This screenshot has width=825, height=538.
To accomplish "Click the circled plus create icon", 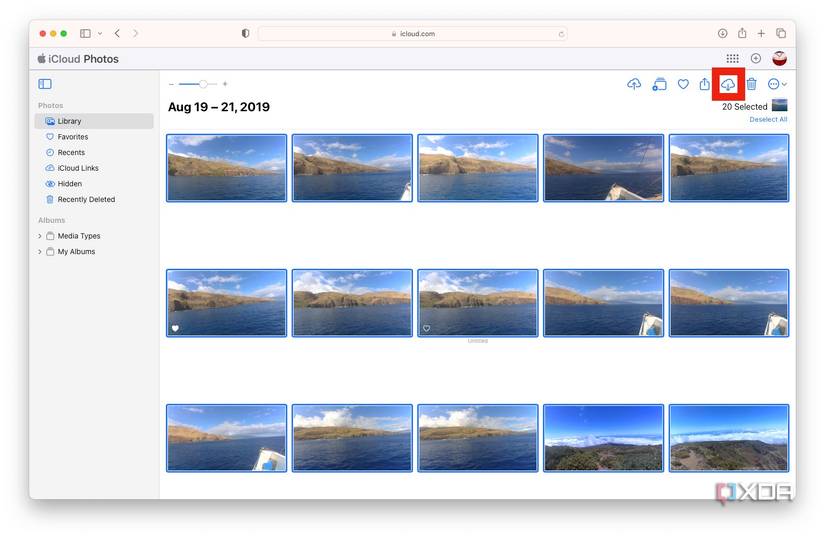I will click(x=756, y=58).
